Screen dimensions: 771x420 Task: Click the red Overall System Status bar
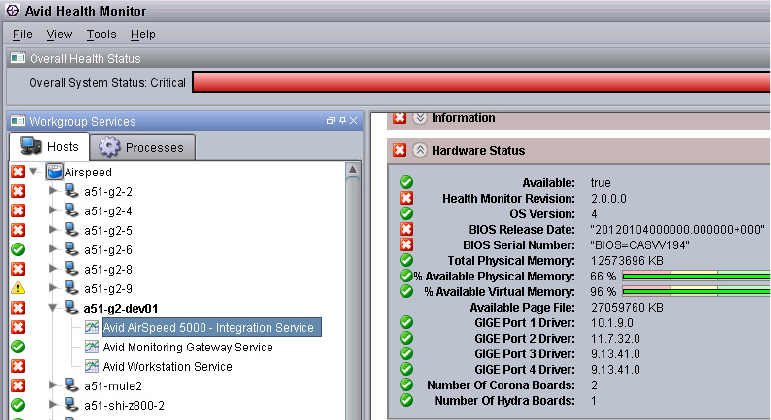[481, 82]
